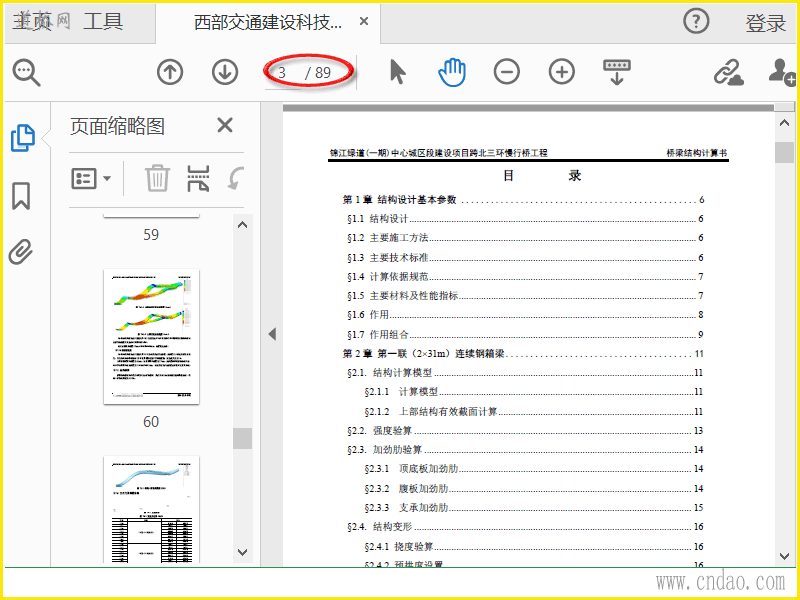Click TOC entry §2.1.2 上部结构有效截面计算
Image resolution: width=800 pixels, height=600 pixels.
click(534, 411)
